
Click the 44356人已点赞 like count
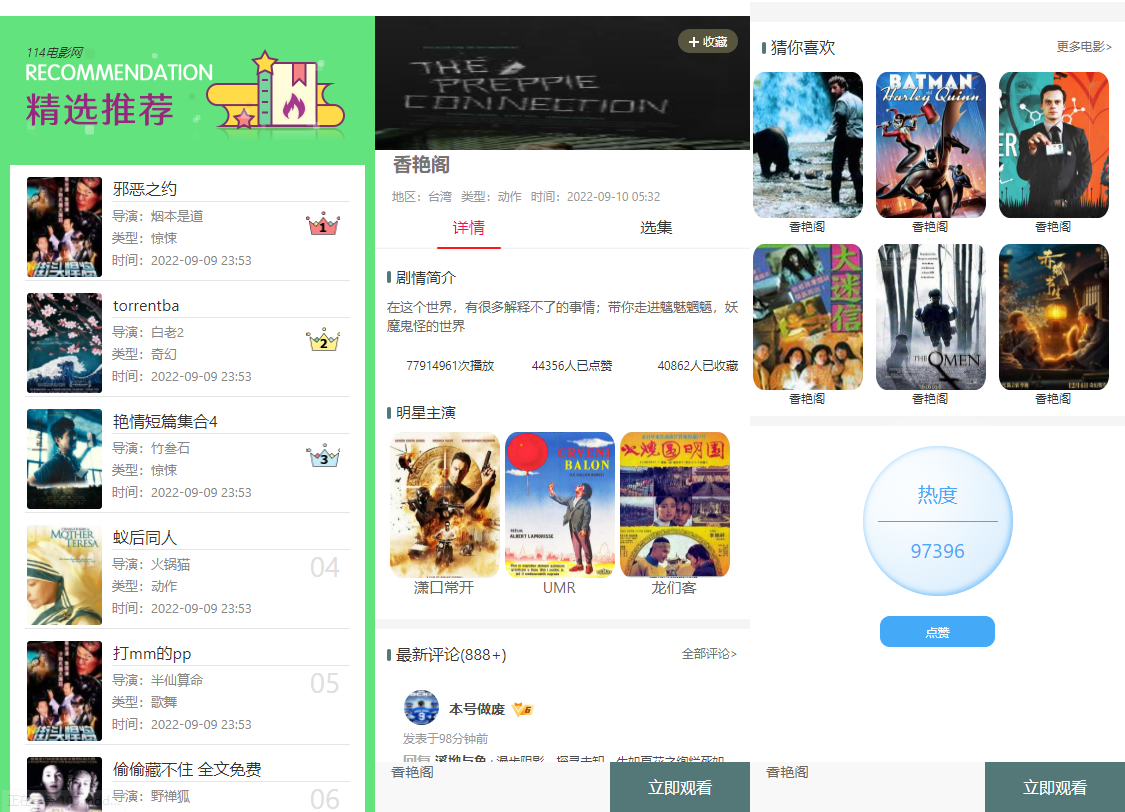(x=572, y=366)
